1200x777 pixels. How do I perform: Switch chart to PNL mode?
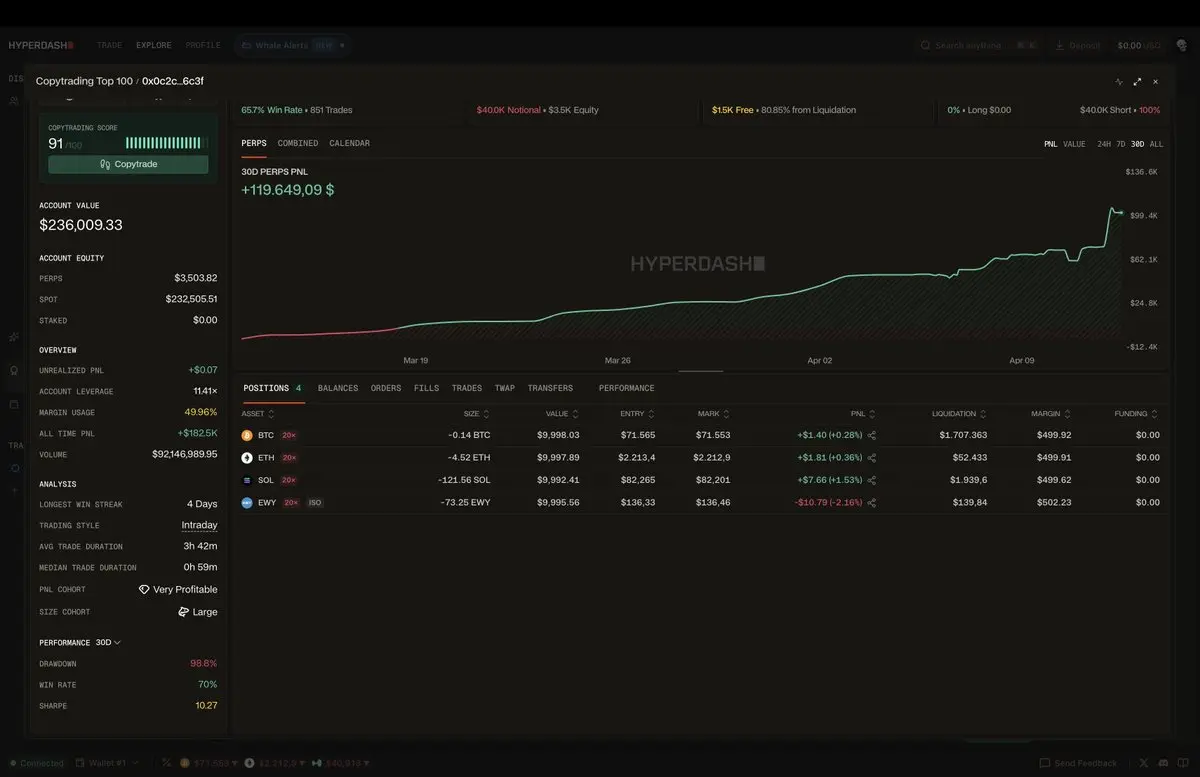[x=1051, y=144]
